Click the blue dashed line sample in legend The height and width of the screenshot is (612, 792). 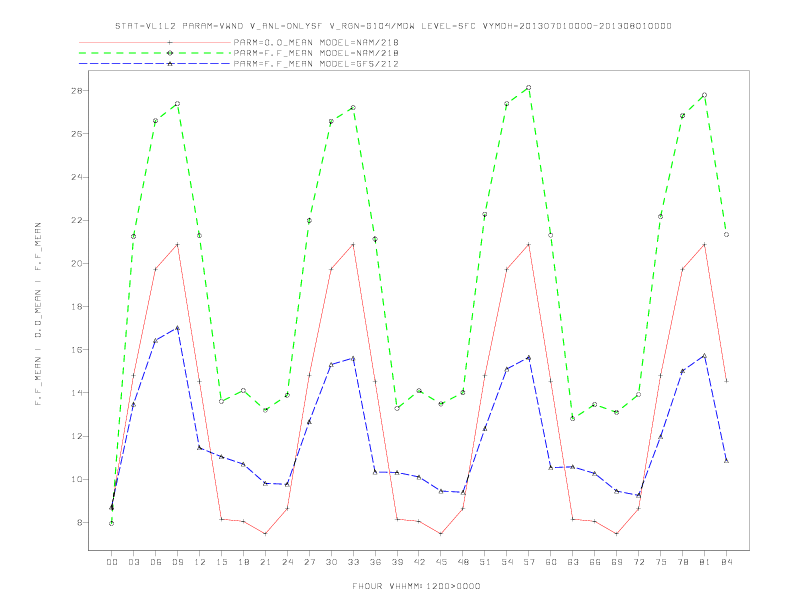tap(155, 64)
